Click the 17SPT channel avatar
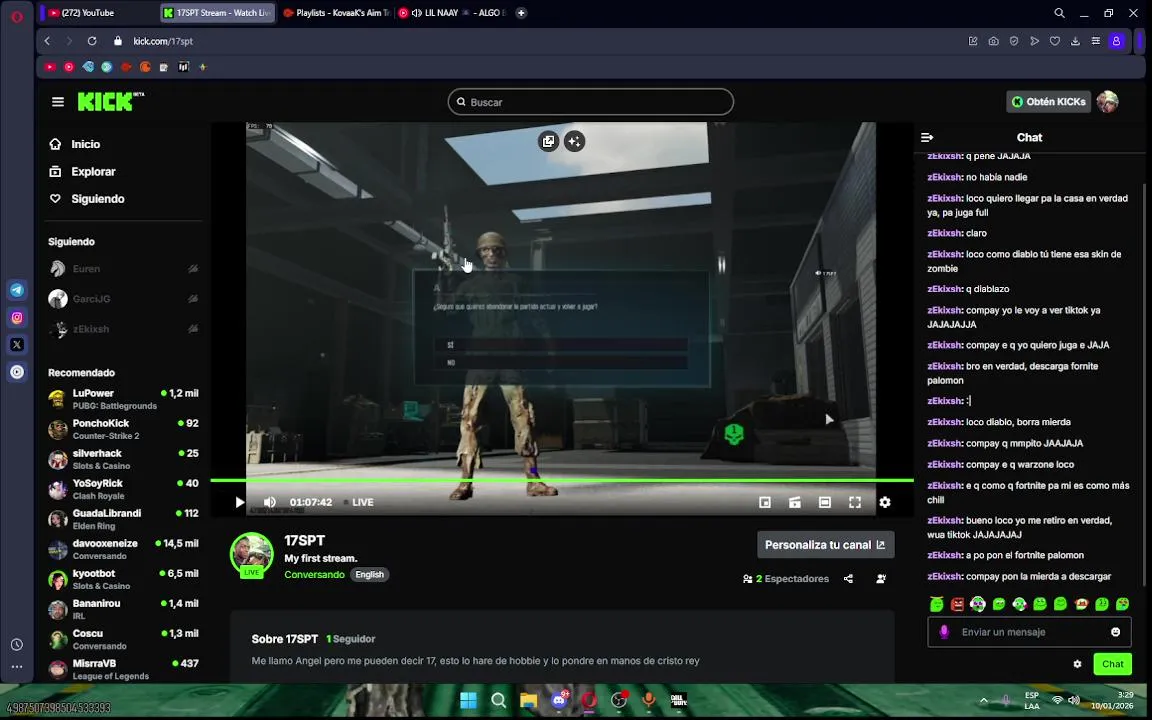1152x720 pixels. pyautogui.click(x=251, y=554)
